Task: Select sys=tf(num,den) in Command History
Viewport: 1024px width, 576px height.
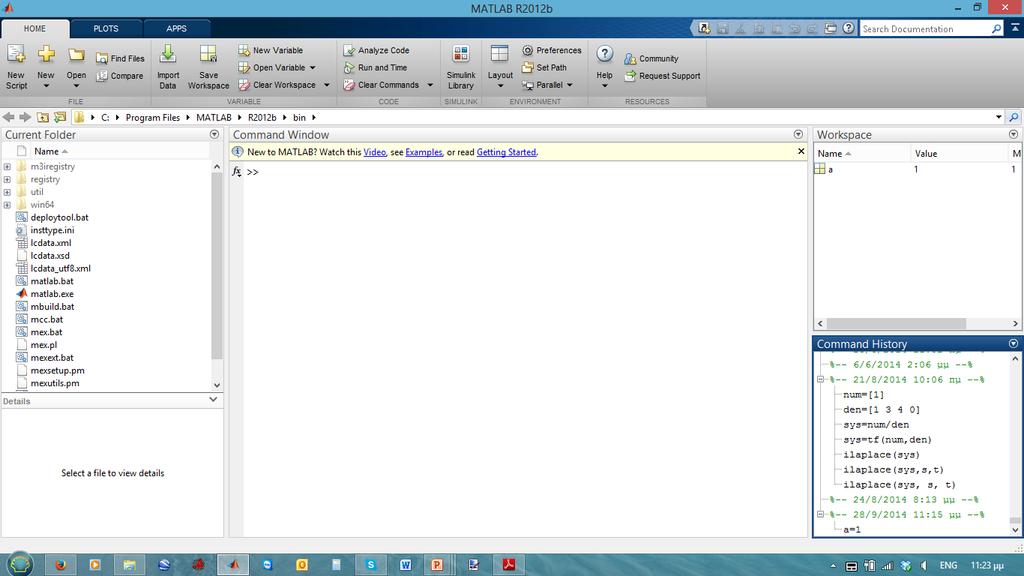Action: point(888,440)
